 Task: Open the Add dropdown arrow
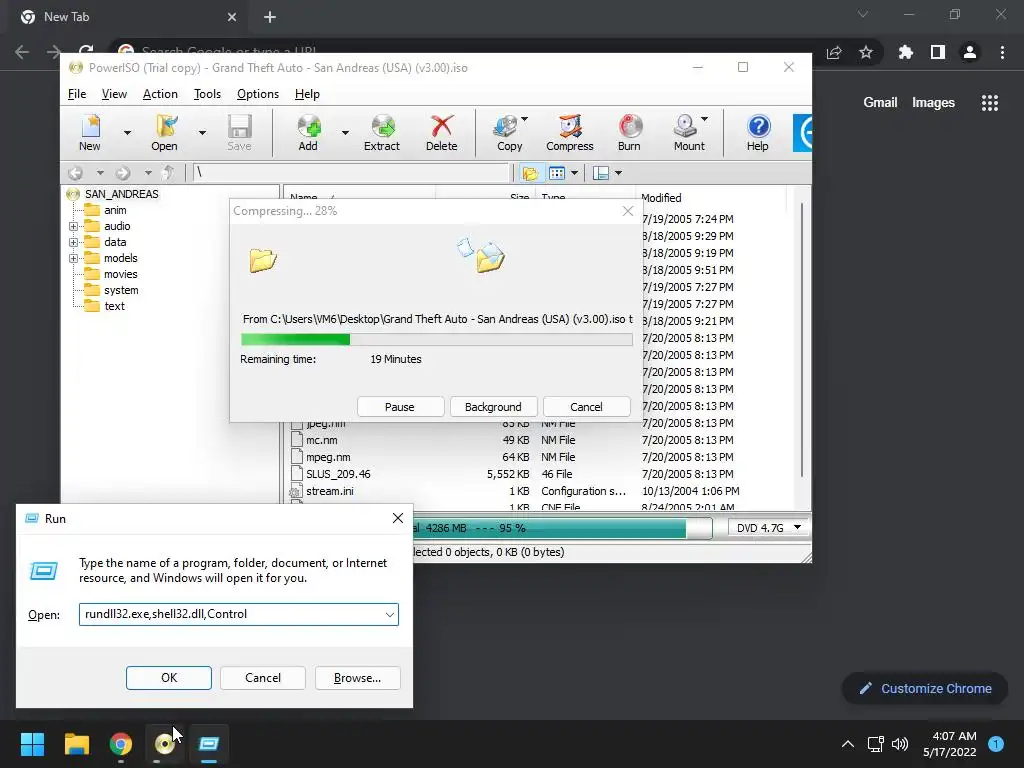pyautogui.click(x=345, y=133)
